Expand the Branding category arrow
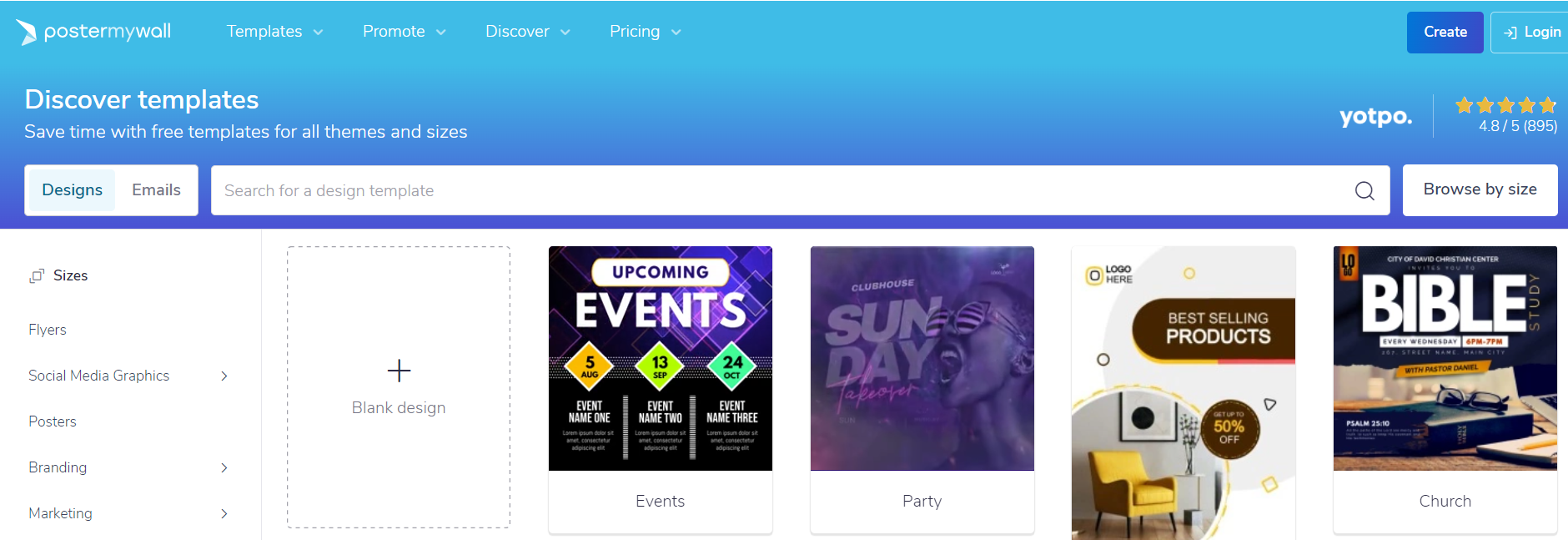The height and width of the screenshot is (540, 1568). 224,467
